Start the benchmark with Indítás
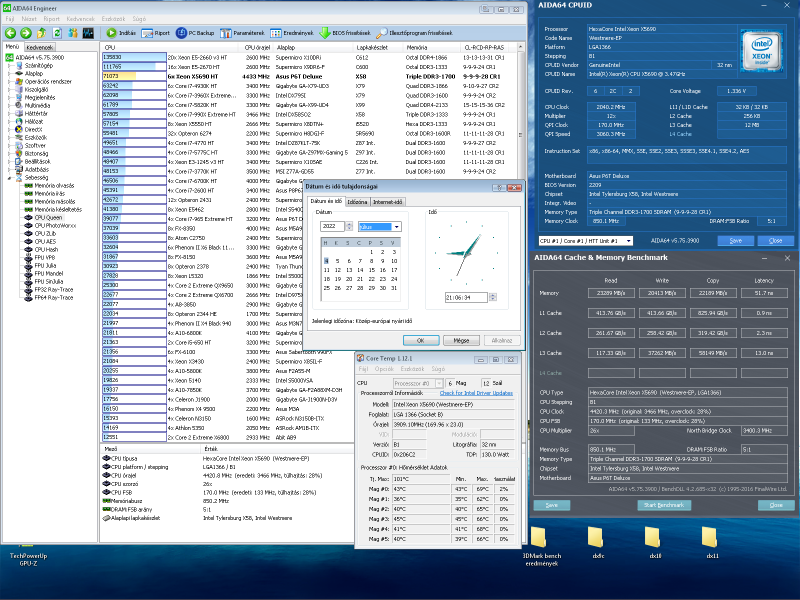 click(121, 33)
